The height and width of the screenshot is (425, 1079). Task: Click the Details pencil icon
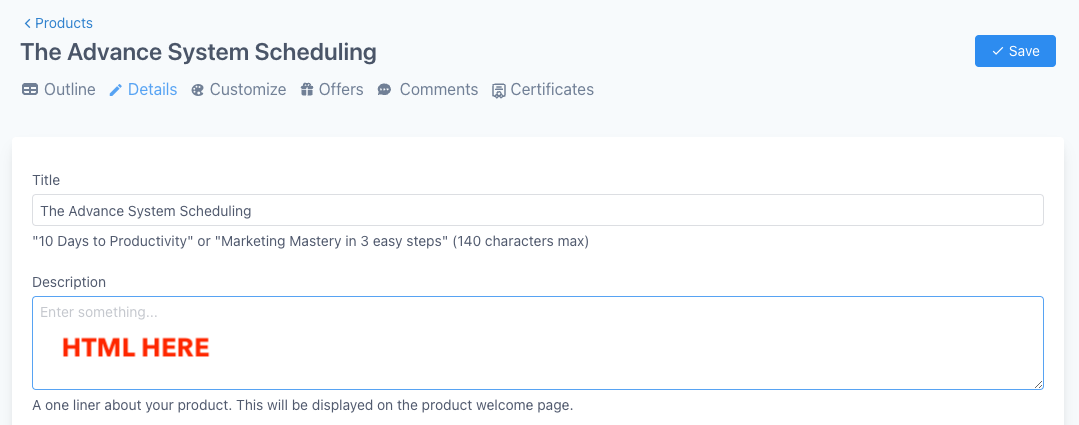(116, 90)
